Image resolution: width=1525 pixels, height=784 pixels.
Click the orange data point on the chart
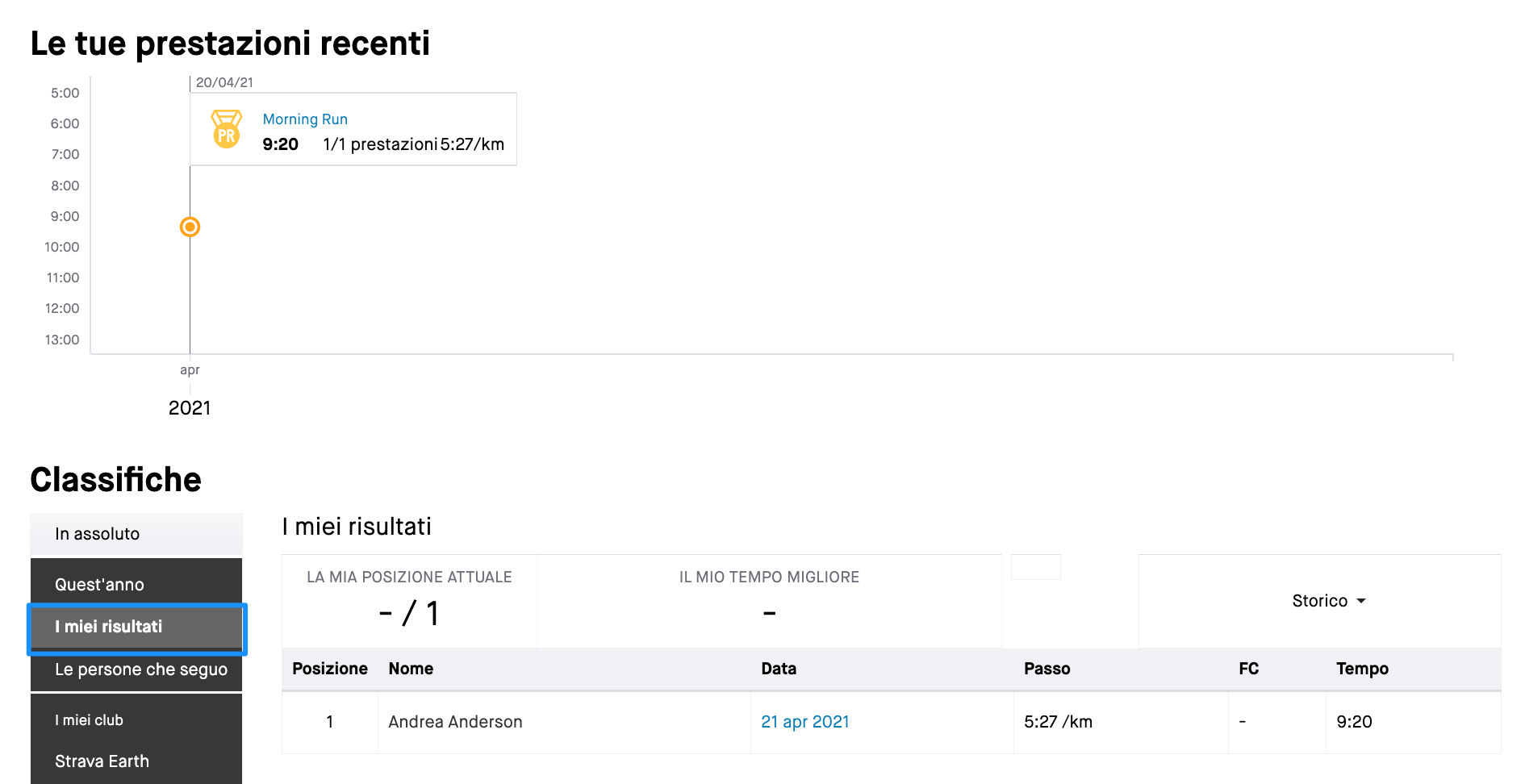(190, 227)
